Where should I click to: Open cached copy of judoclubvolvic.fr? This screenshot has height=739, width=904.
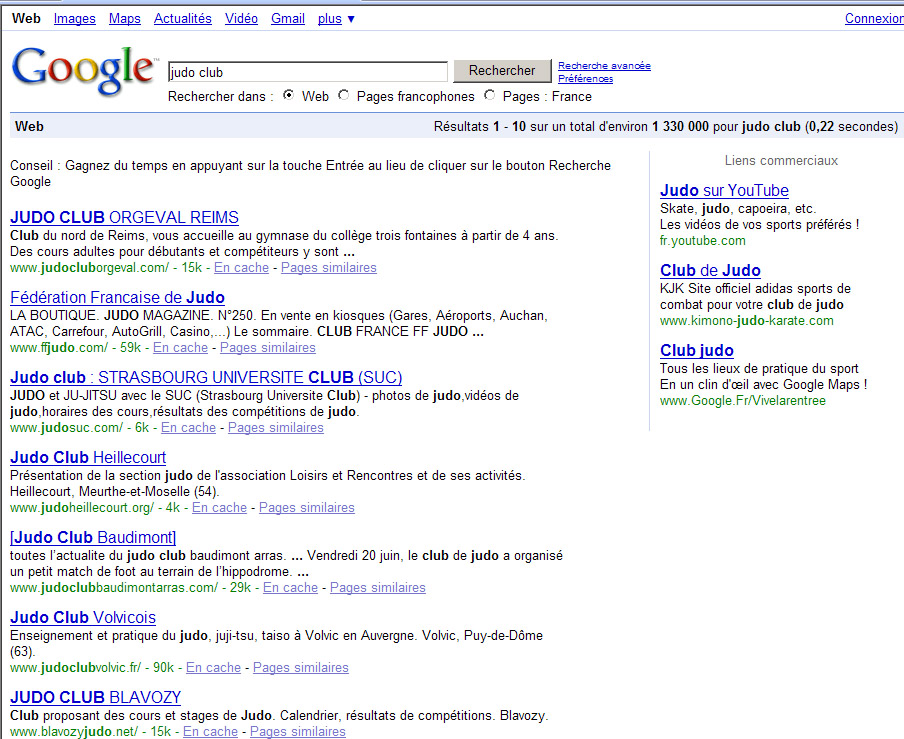[x=213, y=668]
